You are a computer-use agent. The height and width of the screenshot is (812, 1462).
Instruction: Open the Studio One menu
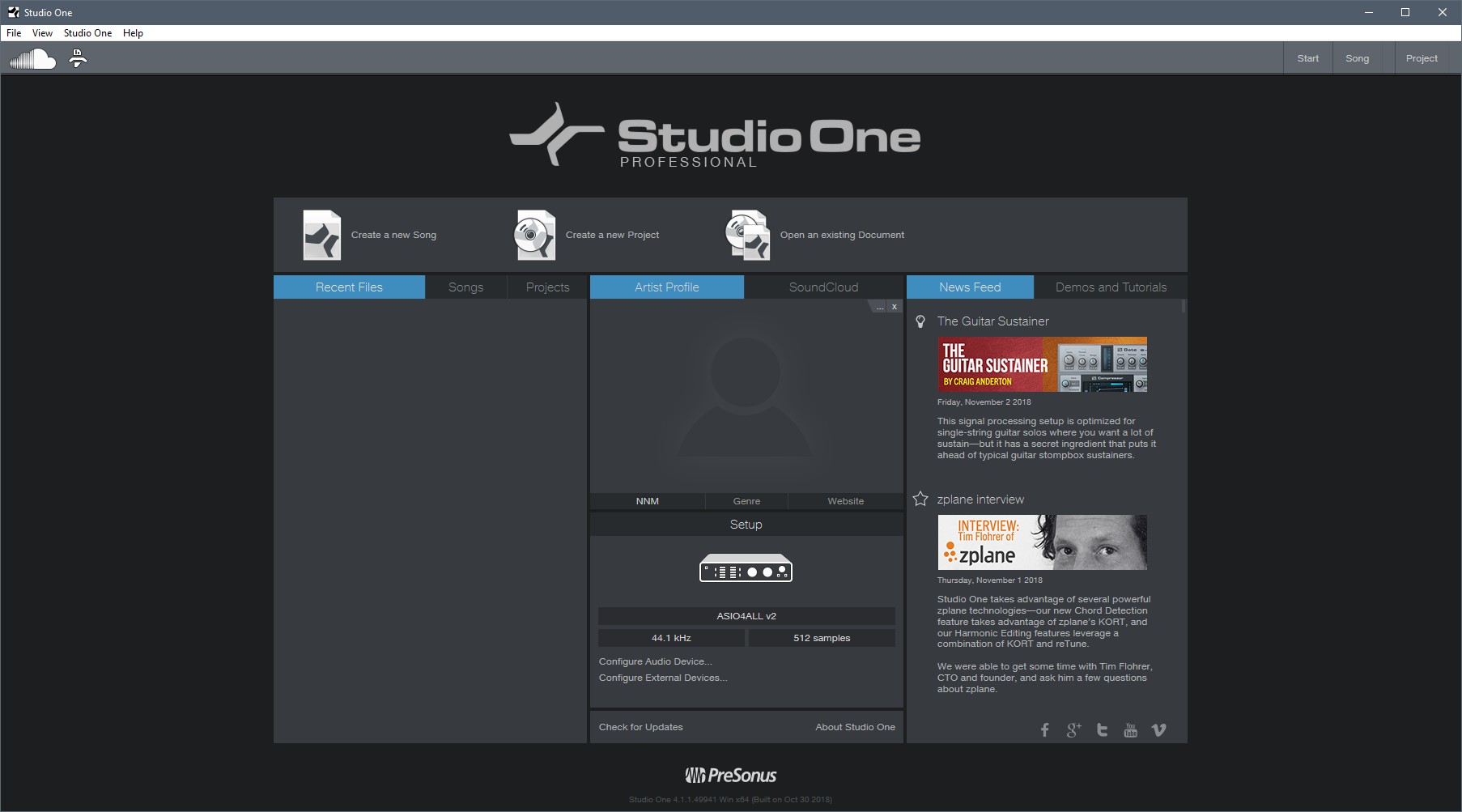87,33
